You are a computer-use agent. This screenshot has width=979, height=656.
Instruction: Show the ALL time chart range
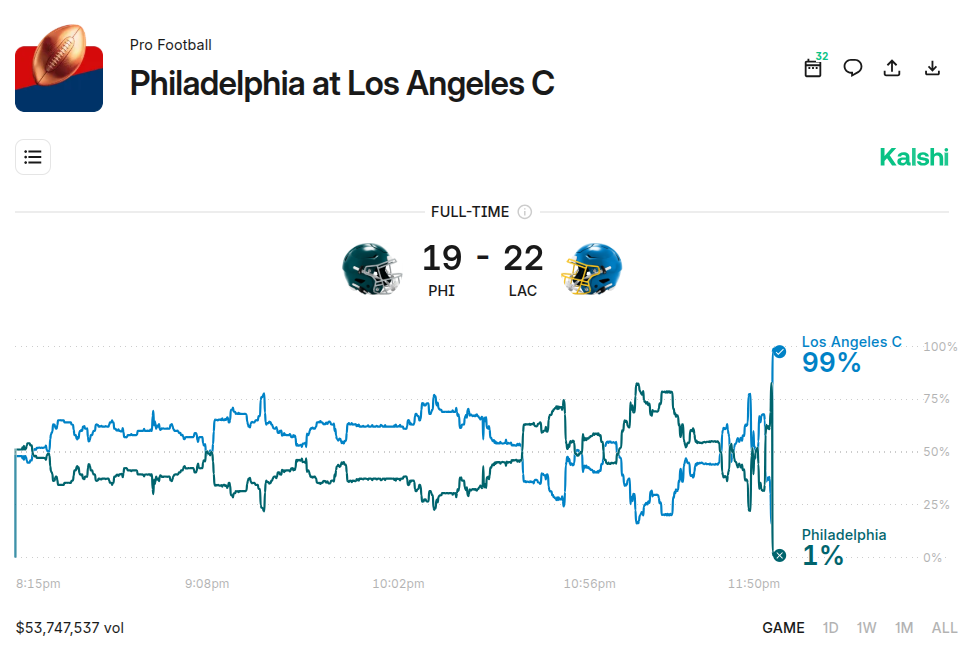click(x=945, y=628)
